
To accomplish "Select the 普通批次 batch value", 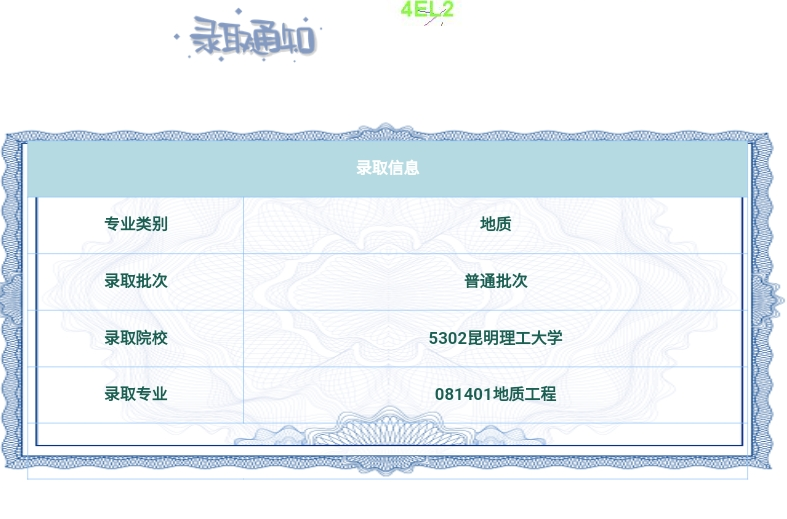I will pyautogui.click(x=495, y=281).
